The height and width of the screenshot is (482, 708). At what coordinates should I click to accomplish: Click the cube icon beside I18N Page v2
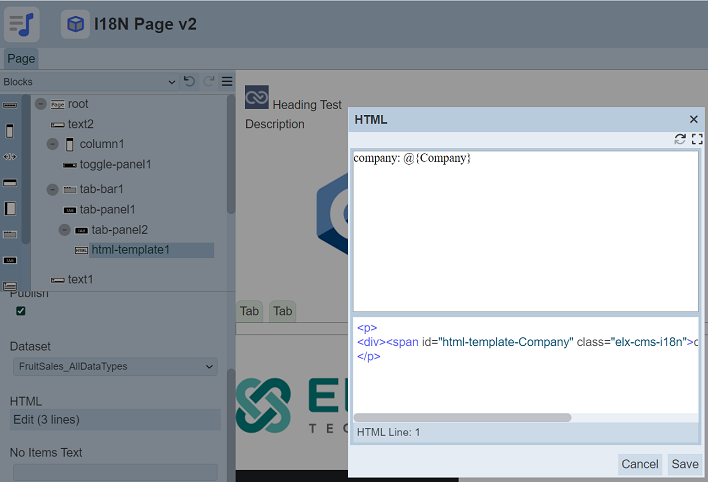[75, 24]
